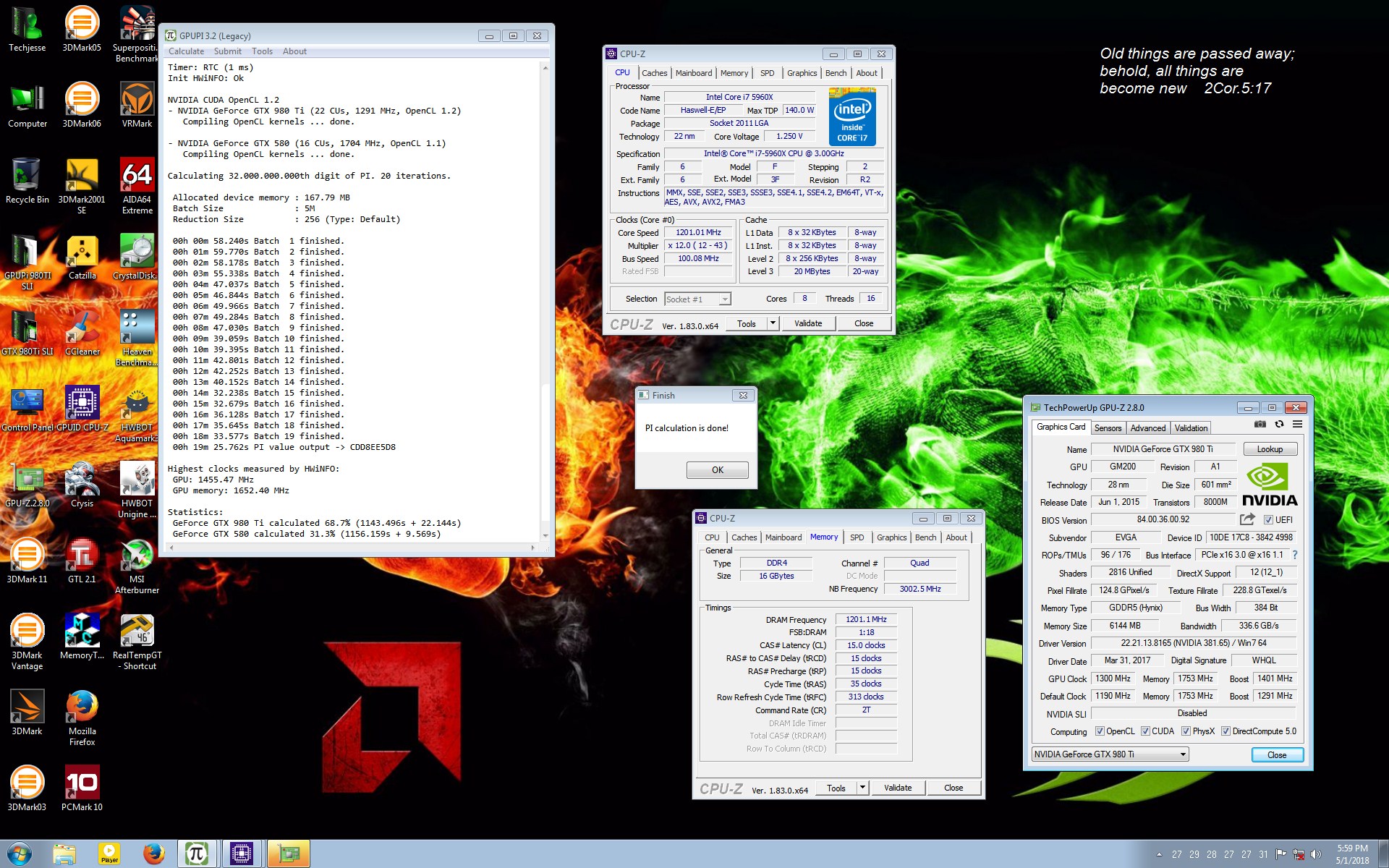1389x868 pixels.
Task: Open volume speaker icon in system tray
Action: (1316, 854)
